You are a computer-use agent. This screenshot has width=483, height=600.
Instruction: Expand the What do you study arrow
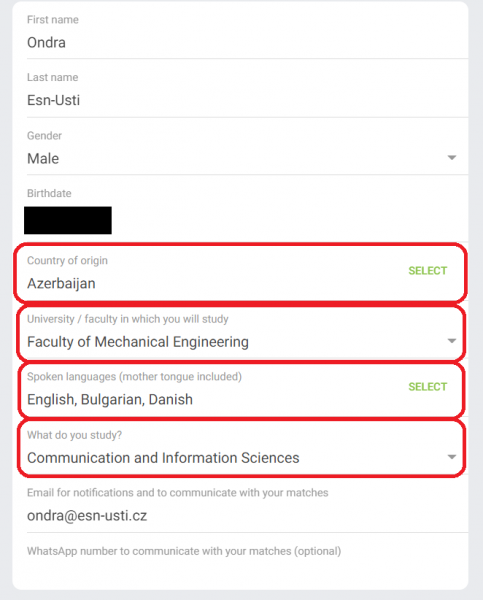(452, 457)
